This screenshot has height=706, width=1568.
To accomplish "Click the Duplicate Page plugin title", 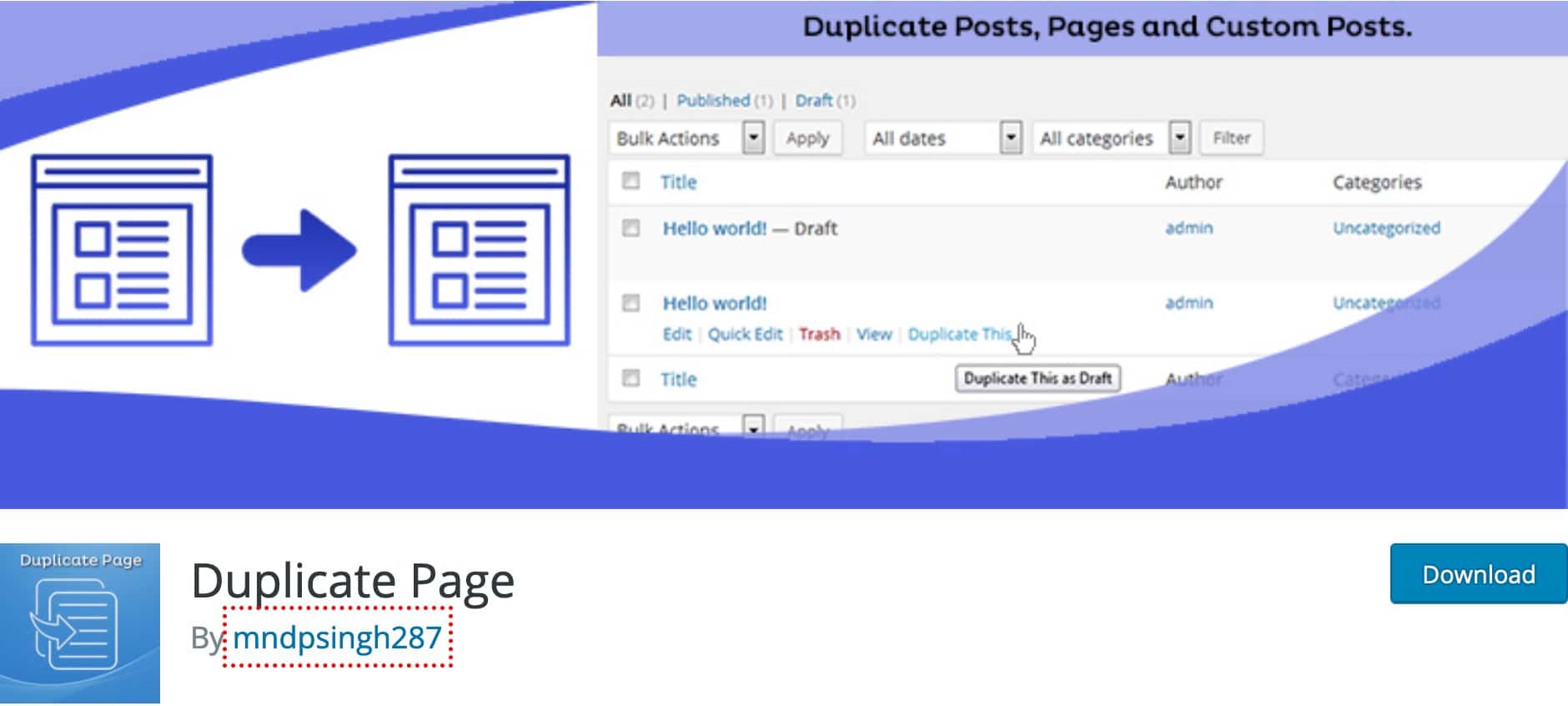I will tap(353, 581).
